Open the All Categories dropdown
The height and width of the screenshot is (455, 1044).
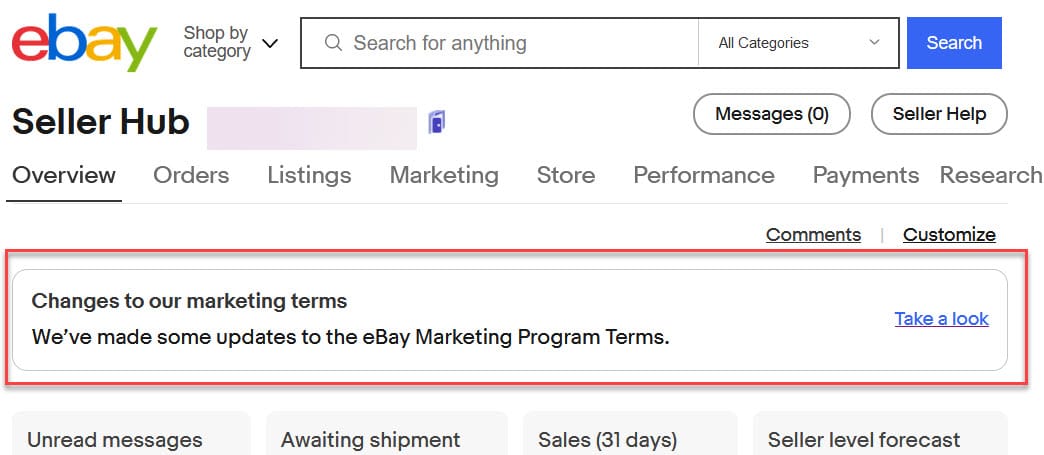click(x=798, y=43)
